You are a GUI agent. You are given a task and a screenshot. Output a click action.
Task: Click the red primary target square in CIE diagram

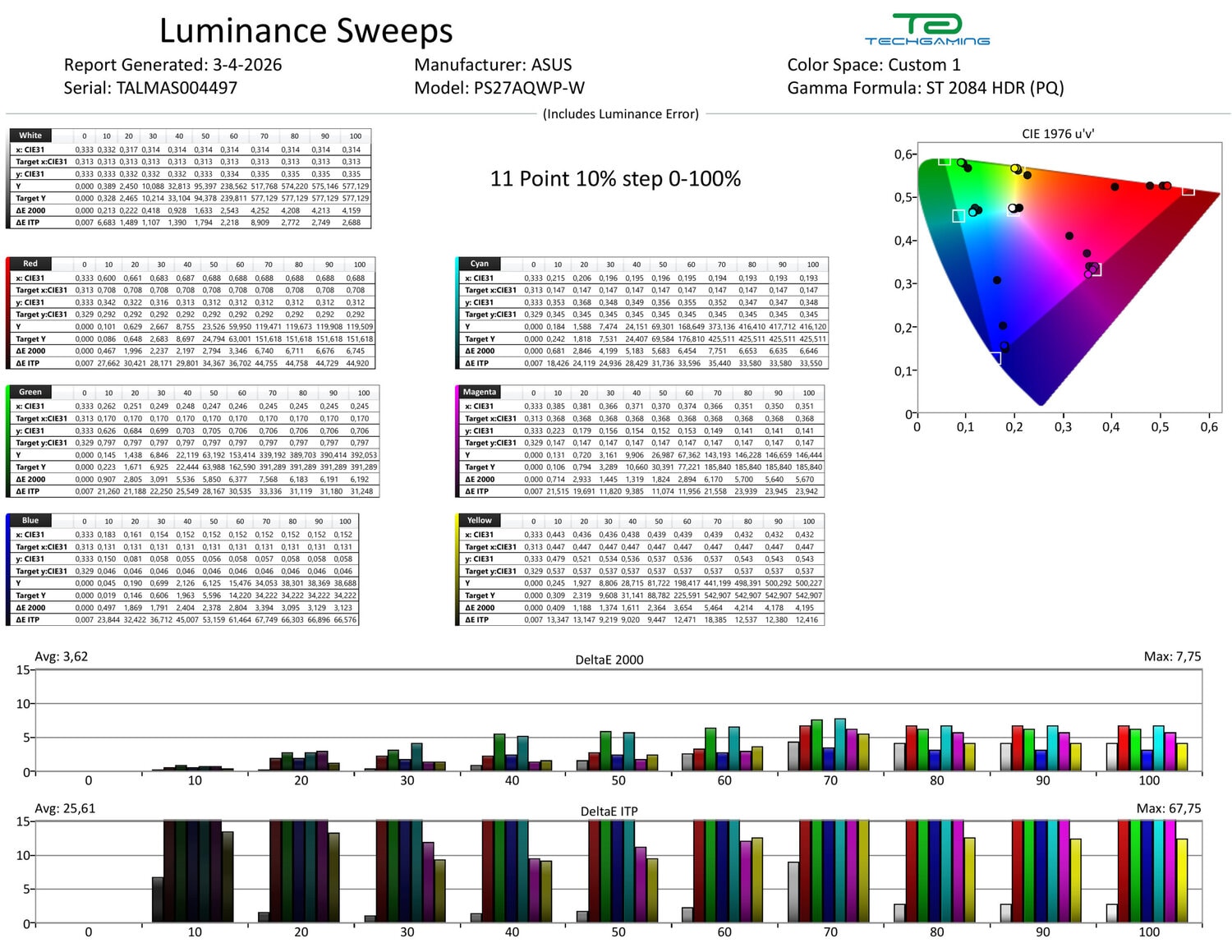click(1188, 191)
